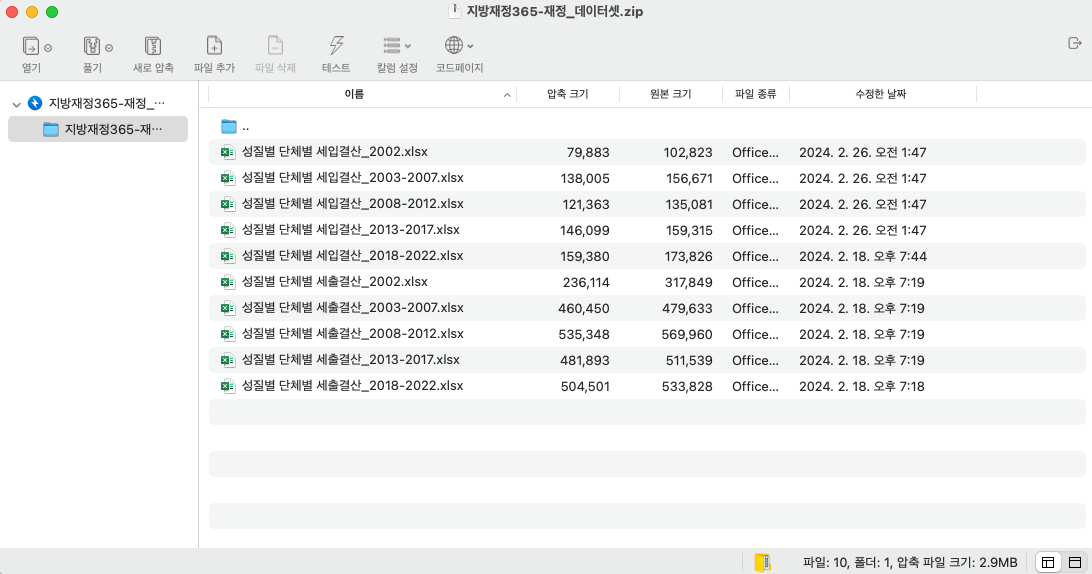
Task: Sort by the 이름 column header
Action: click(354, 94)
